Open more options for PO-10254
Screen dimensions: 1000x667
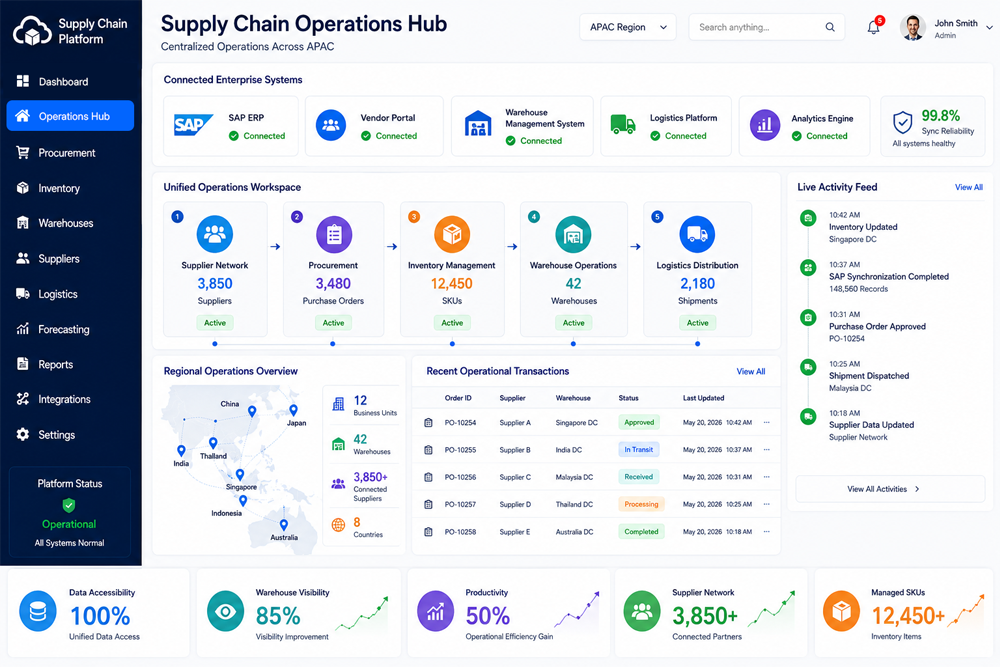point(767,422)
